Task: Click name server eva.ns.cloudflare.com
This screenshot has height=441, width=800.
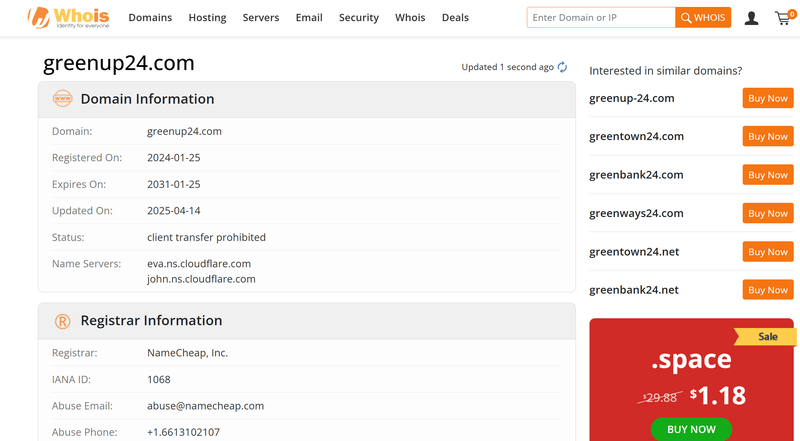Action: (199, 264)
